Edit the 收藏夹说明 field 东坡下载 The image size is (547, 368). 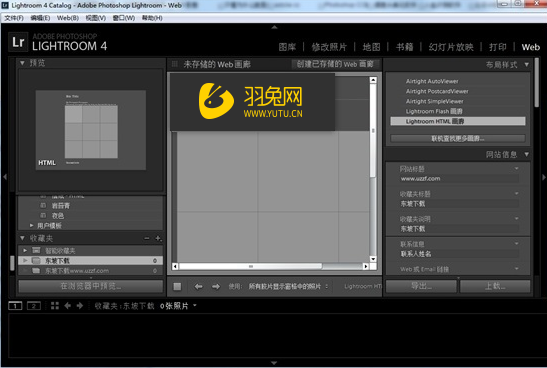[x=459, y=229]
